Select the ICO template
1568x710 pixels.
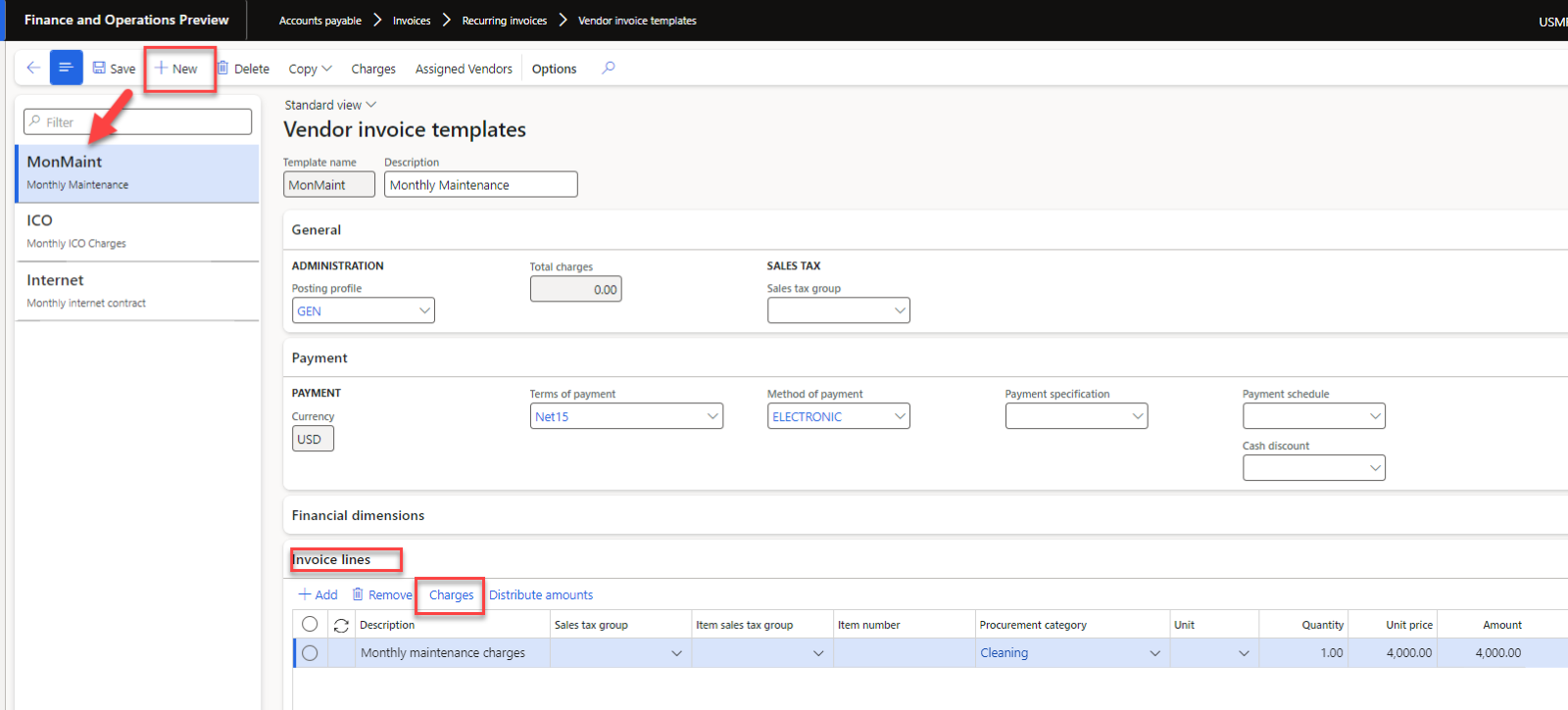137,231
